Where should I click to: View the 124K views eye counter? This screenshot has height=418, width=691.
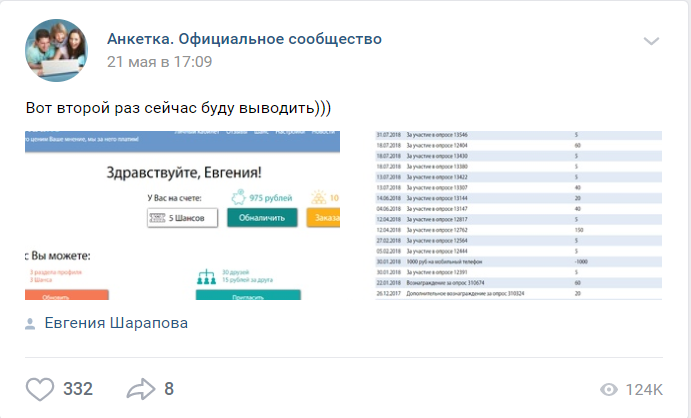631,390
